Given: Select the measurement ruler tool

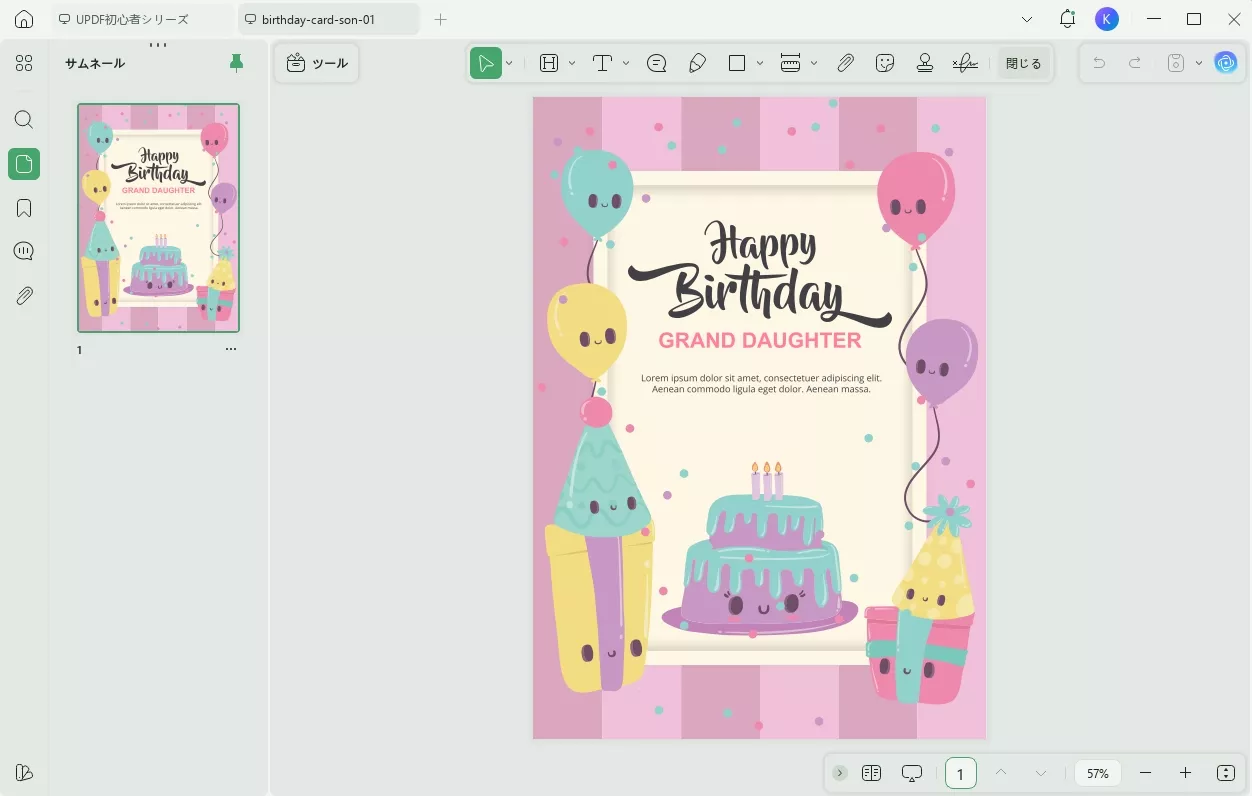Looking at the screenshot, I should tap(790, 63).
